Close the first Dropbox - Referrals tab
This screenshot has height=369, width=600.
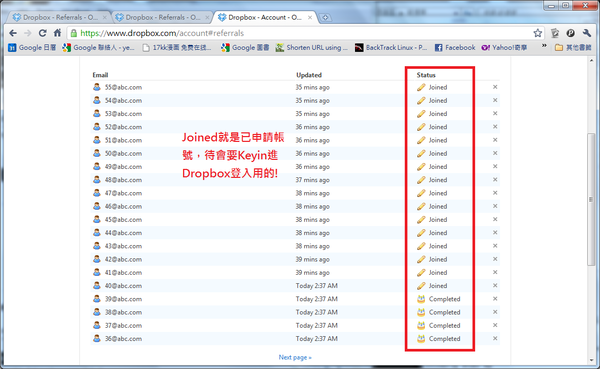[x=105, y=18]
